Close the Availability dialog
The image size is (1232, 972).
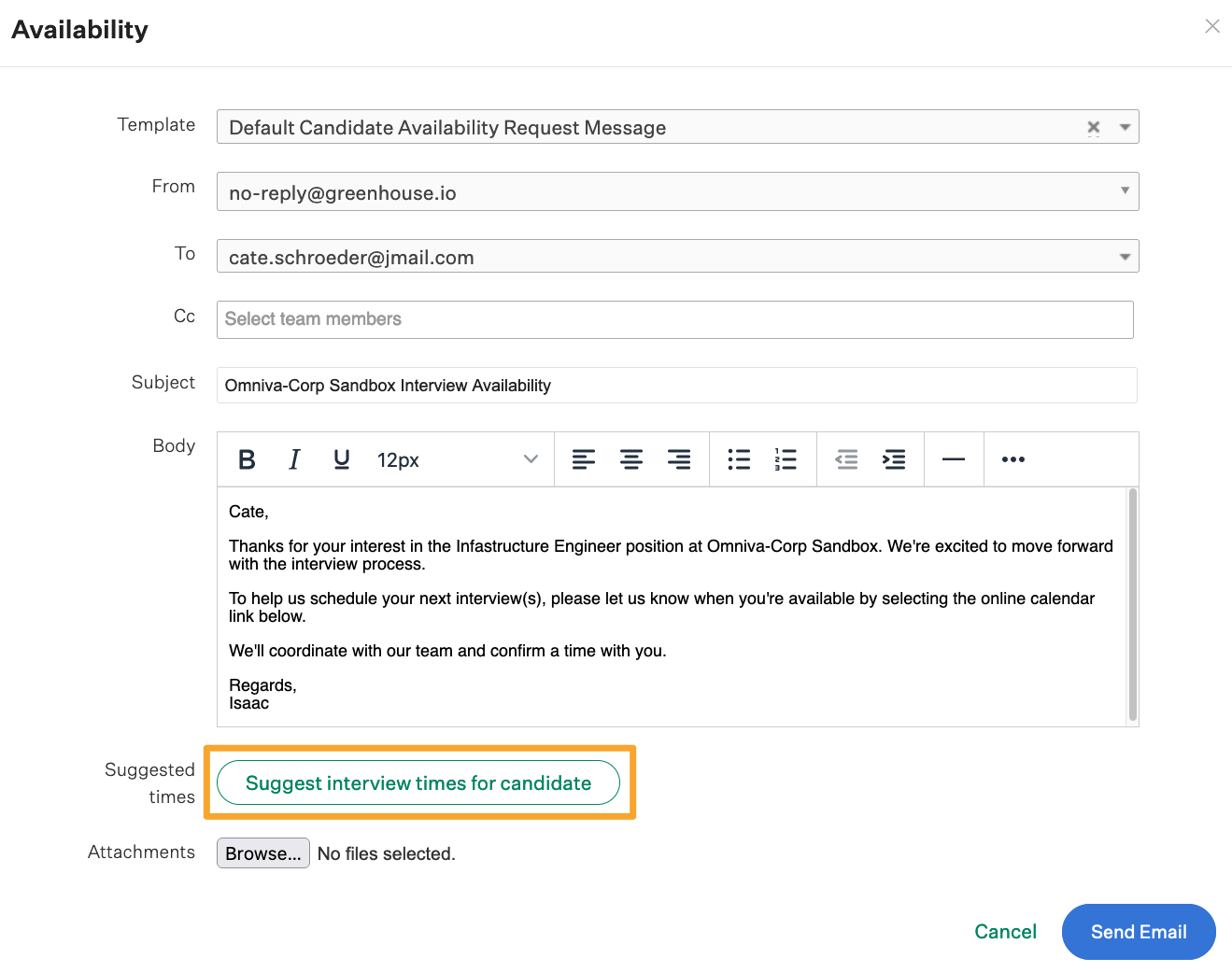pyautogui.click(x=1212, y=26)
